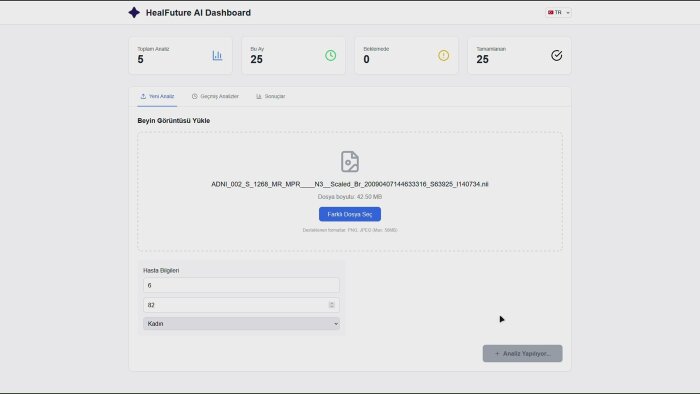Click the Bu Ay value 25

click(x=256, y=59)
